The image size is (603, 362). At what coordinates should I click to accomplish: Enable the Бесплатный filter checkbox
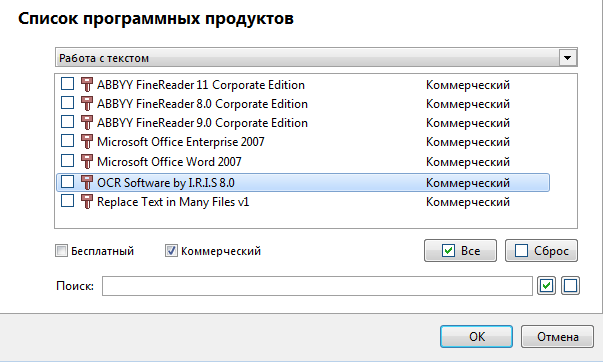point(61,251)
